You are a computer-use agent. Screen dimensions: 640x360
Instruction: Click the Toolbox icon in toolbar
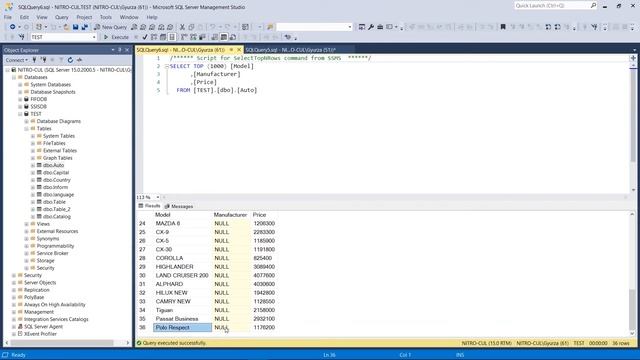380,27
